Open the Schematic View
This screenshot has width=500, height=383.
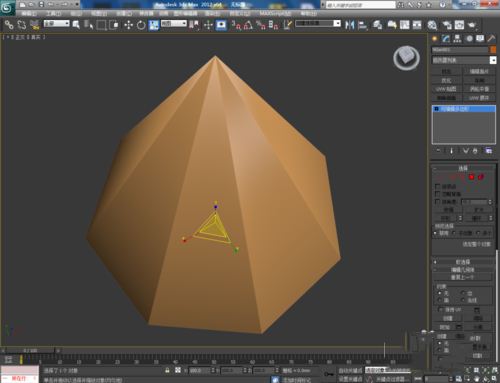(x=417, y=25)
